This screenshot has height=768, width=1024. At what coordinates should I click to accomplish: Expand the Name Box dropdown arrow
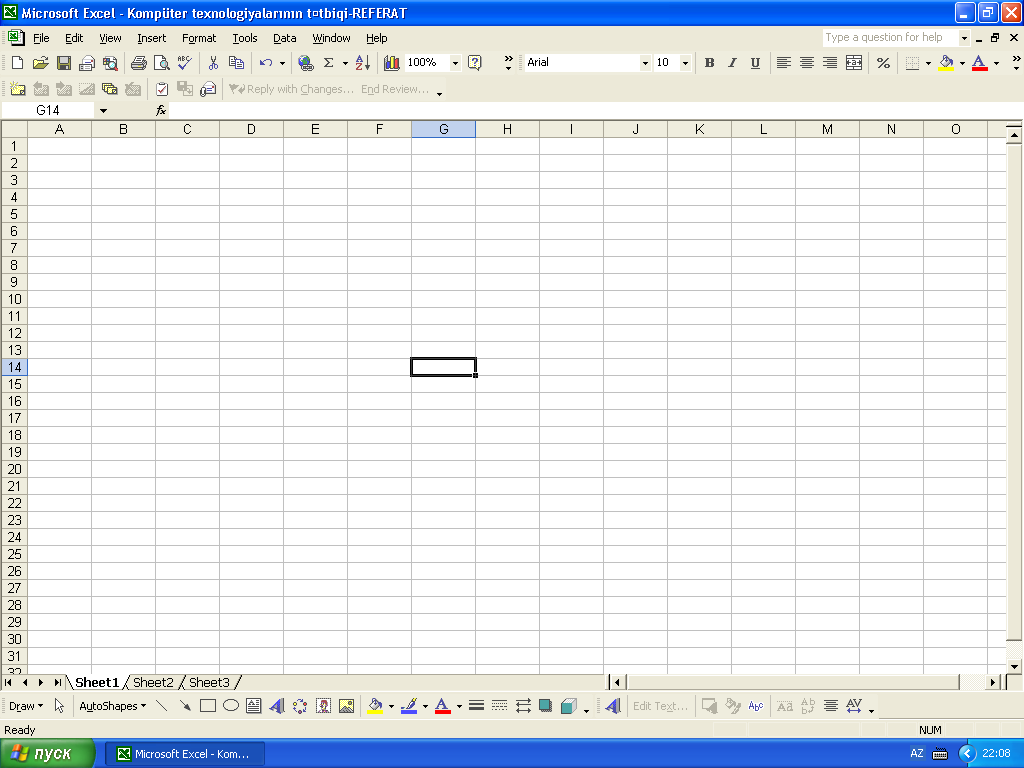(103, 110)
